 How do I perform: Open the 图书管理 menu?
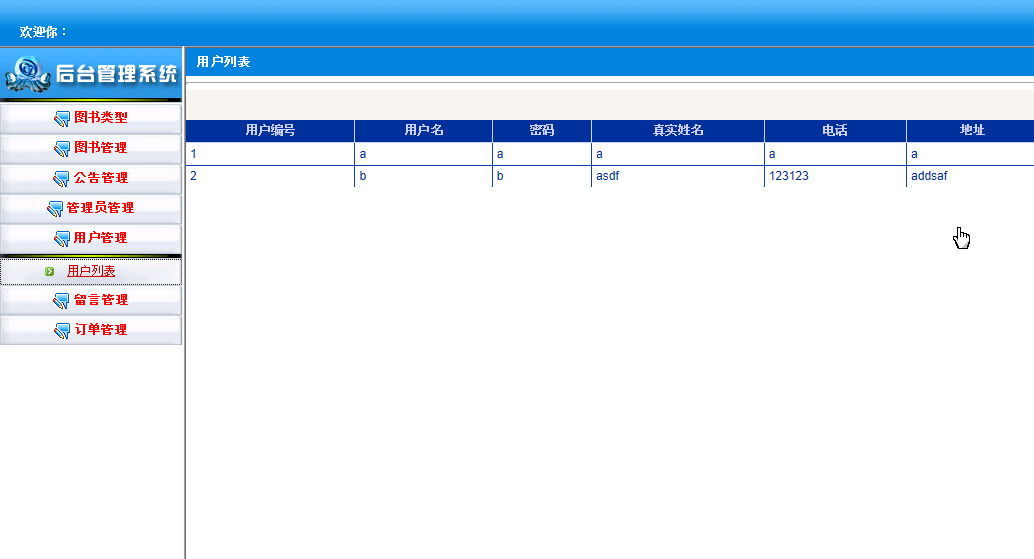(91, 148)
